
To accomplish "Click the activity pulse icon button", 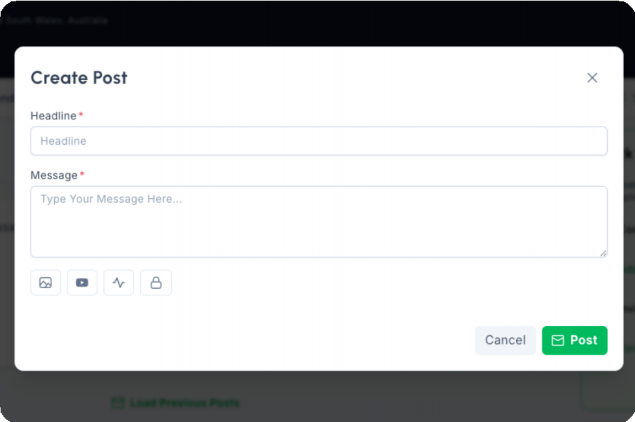I will 119,283.
